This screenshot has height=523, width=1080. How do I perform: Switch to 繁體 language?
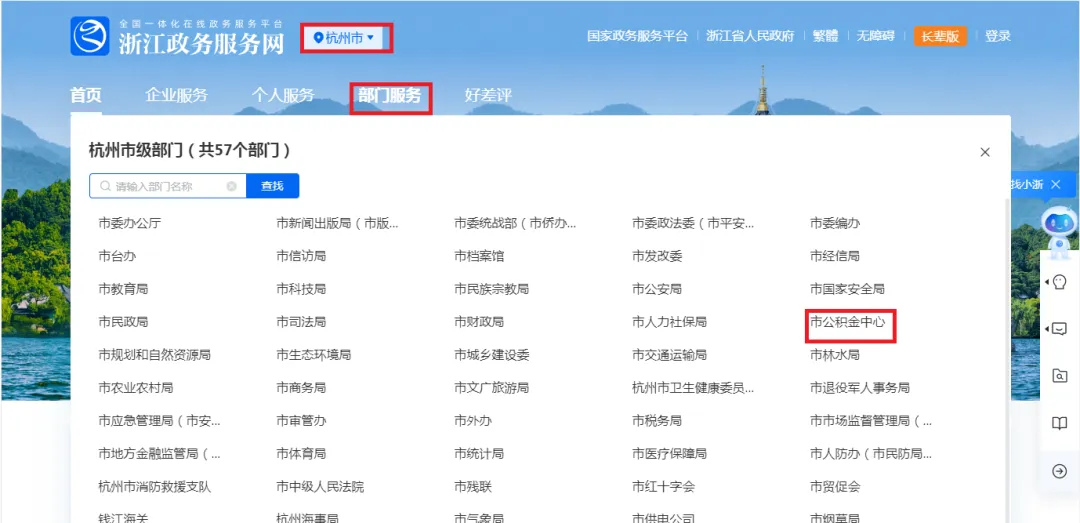(825, 37)
